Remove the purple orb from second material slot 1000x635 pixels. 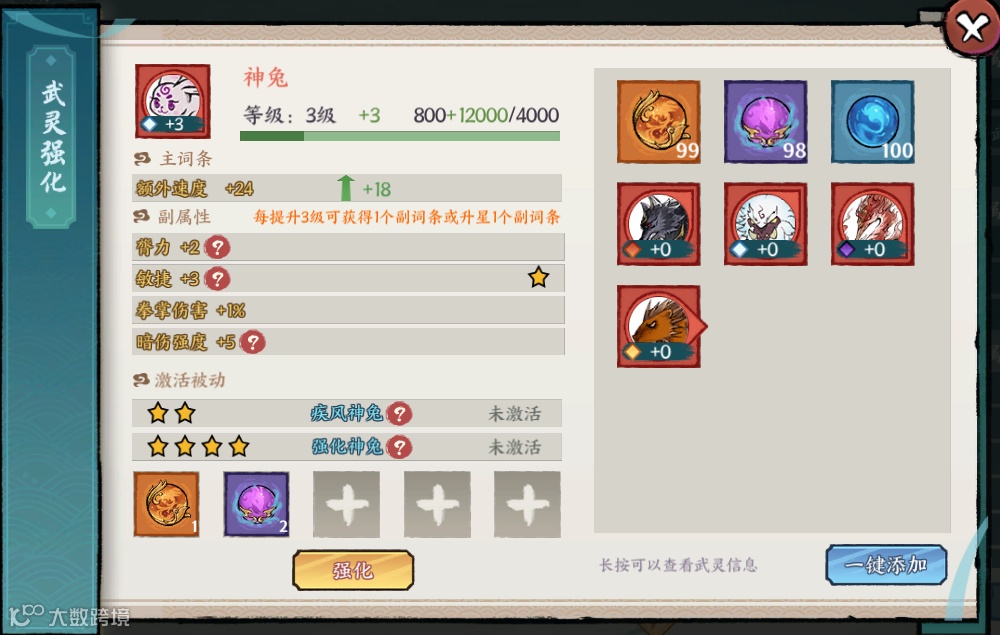click(256, 504)
